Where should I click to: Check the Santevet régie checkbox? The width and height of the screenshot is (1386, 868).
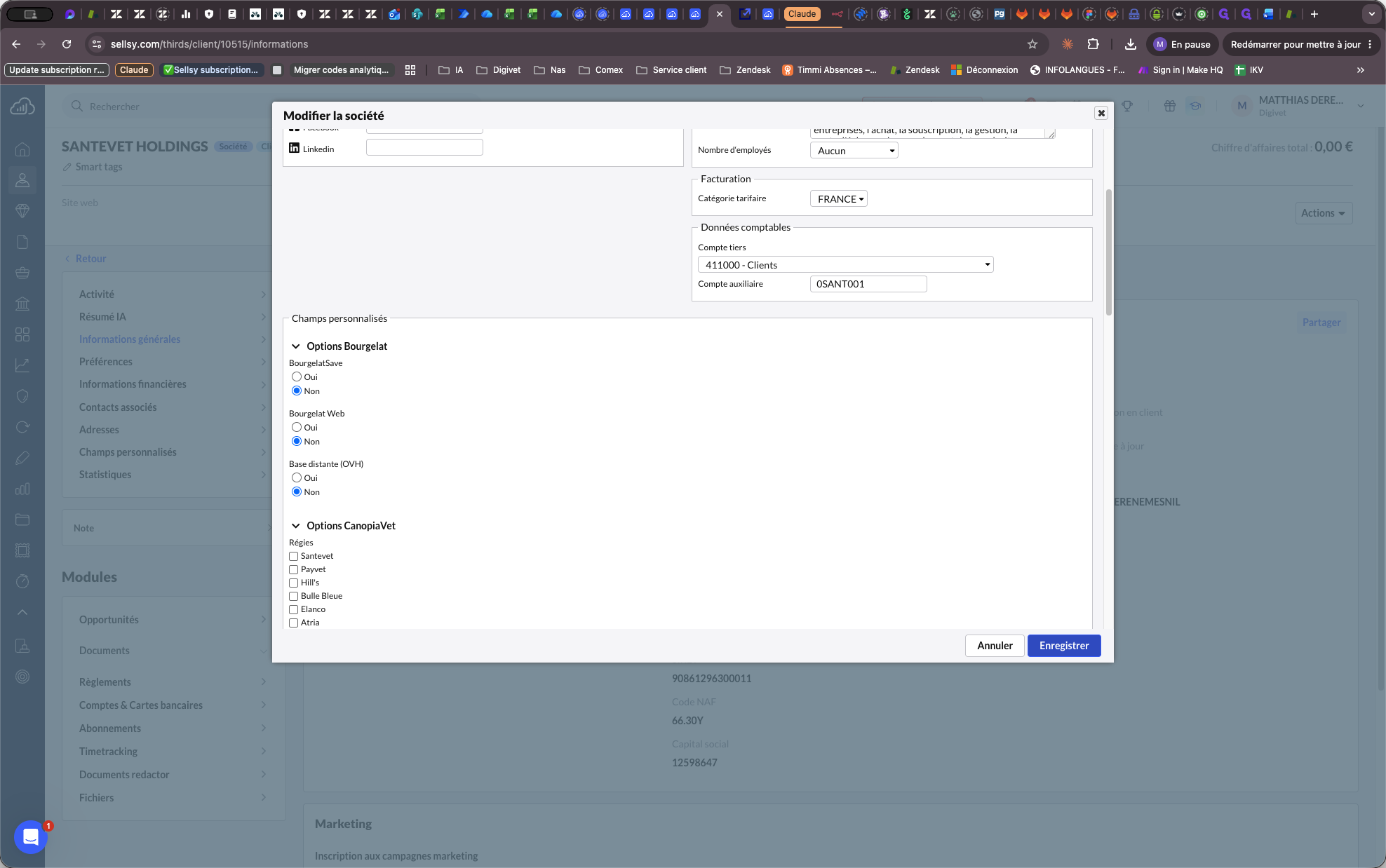294,556
